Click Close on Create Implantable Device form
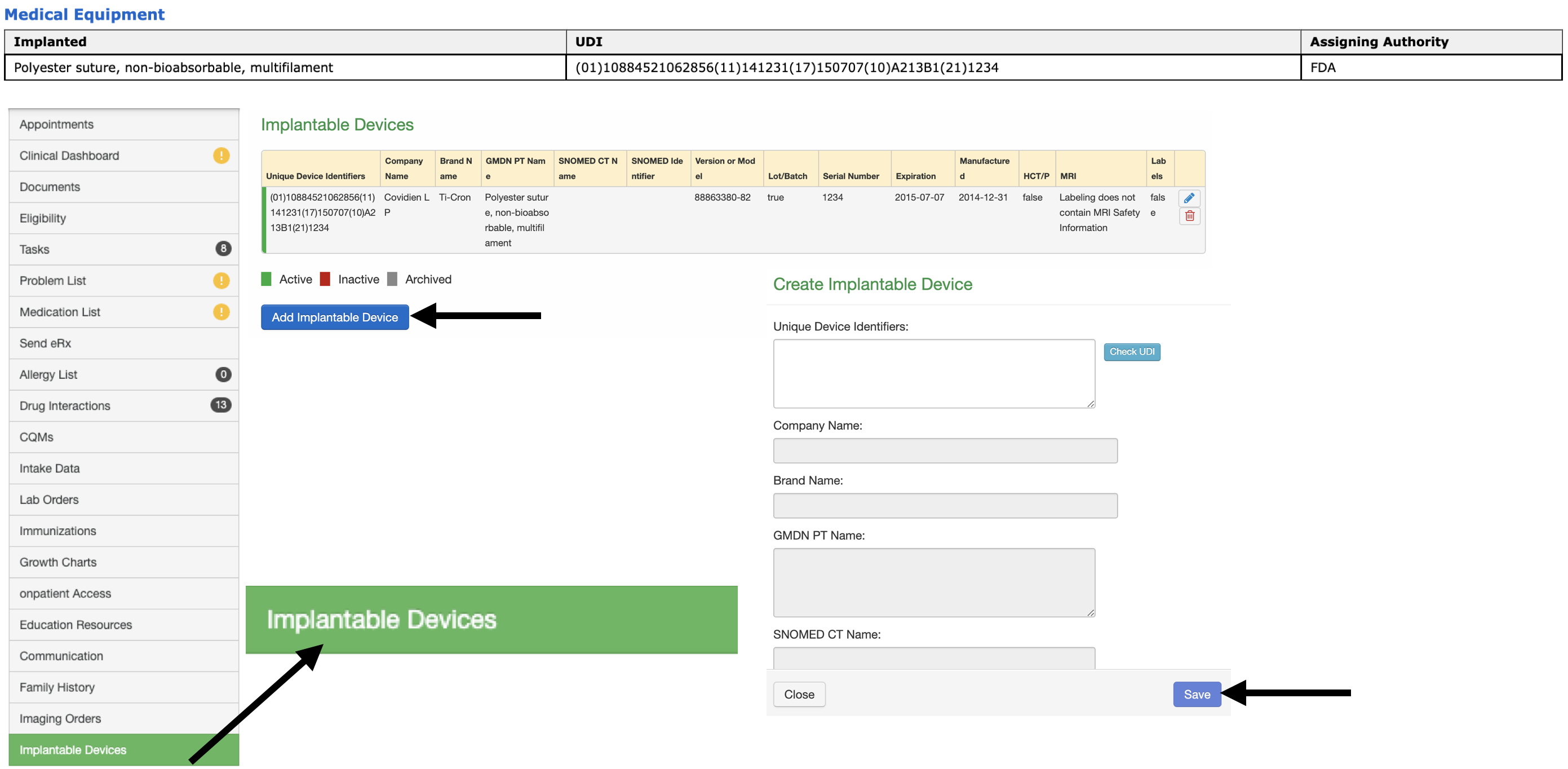 [800, 693]
